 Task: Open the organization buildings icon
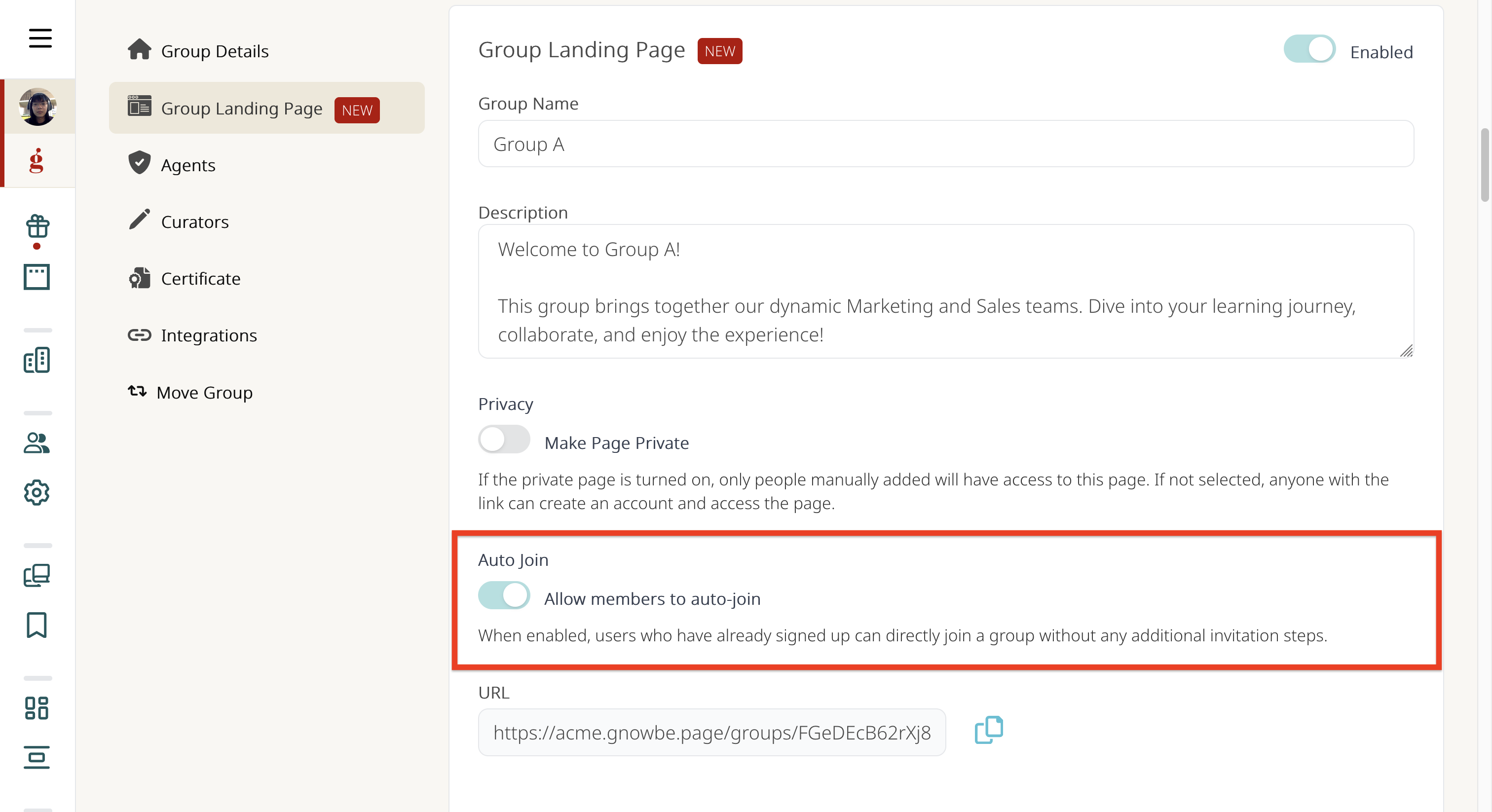37,360
